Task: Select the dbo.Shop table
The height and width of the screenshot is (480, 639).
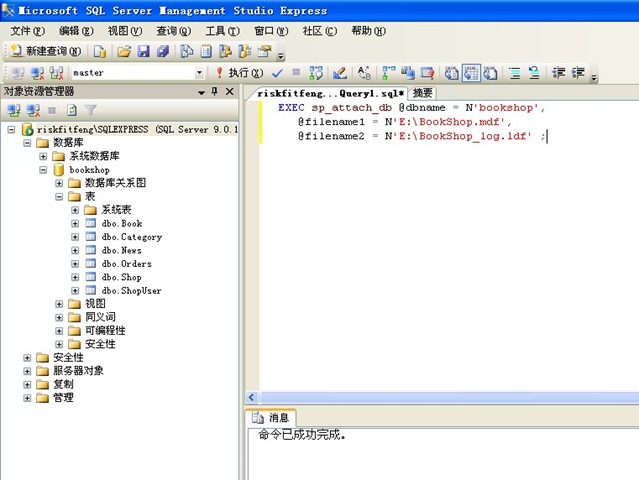Action: click(121, 277)
